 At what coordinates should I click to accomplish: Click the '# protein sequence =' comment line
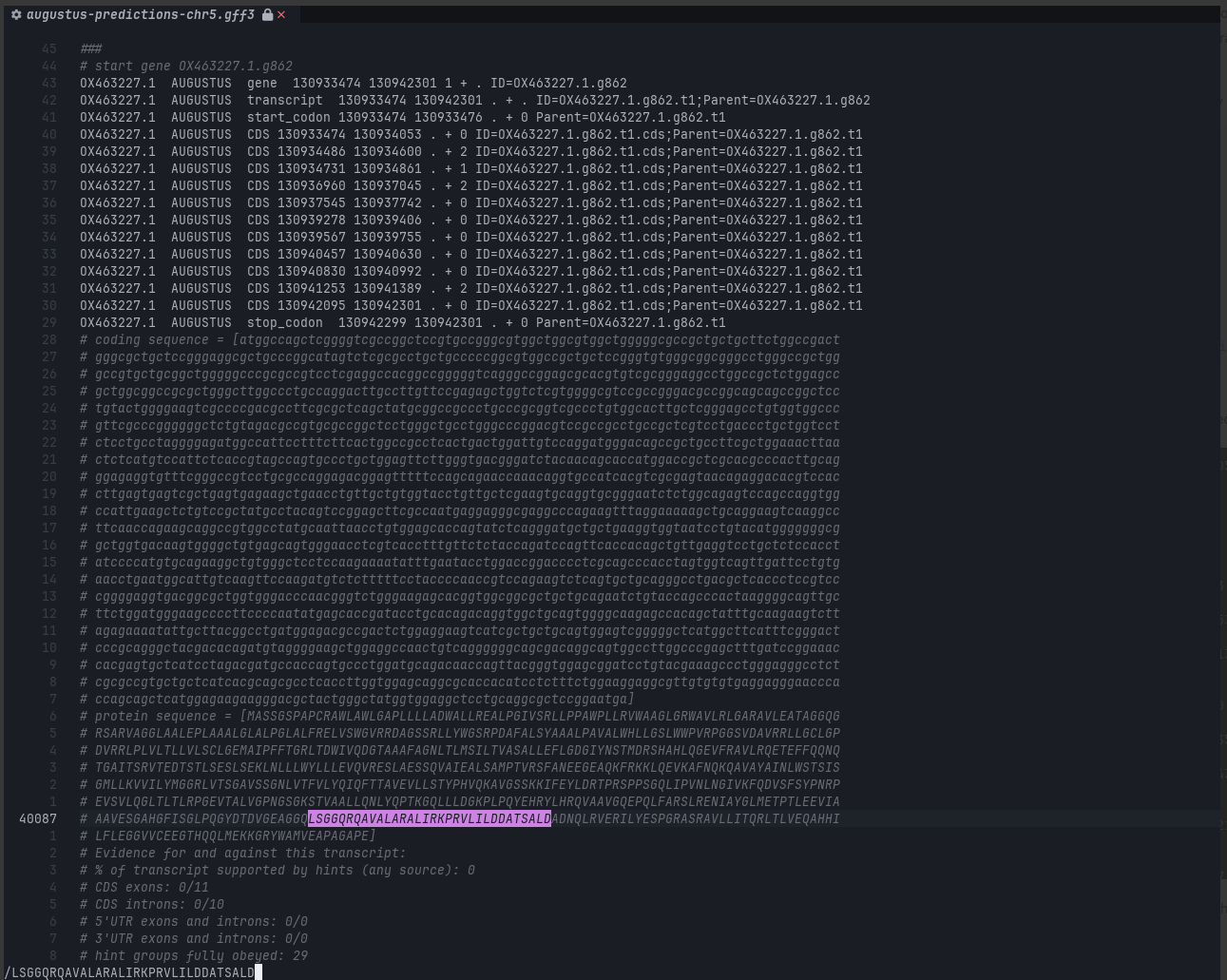(x=459, y=716)
